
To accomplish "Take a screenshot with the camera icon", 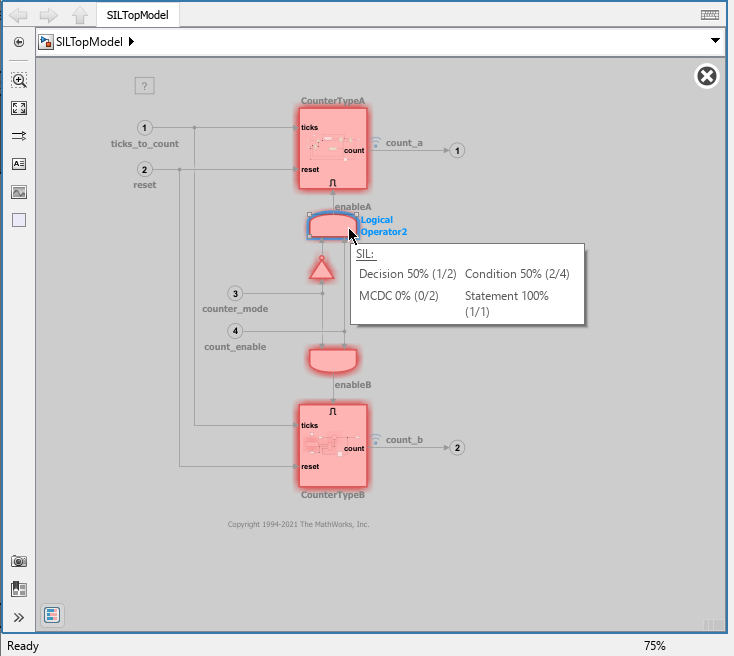I will [x=19, y=562].
